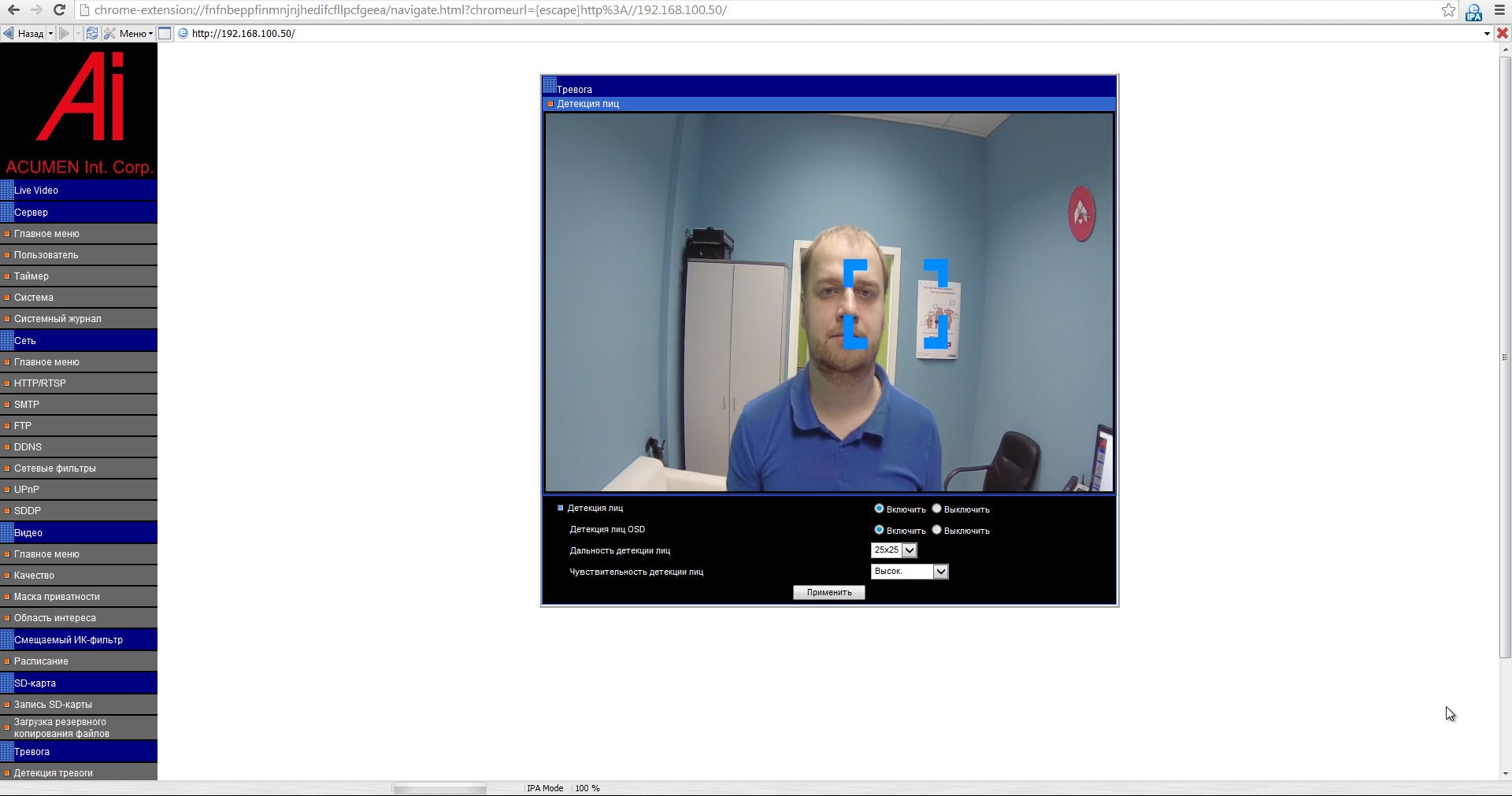The width and height of the screenshot is (1512, 796).
Task: Click the Chrome back arrow
Action: [13, 10]
